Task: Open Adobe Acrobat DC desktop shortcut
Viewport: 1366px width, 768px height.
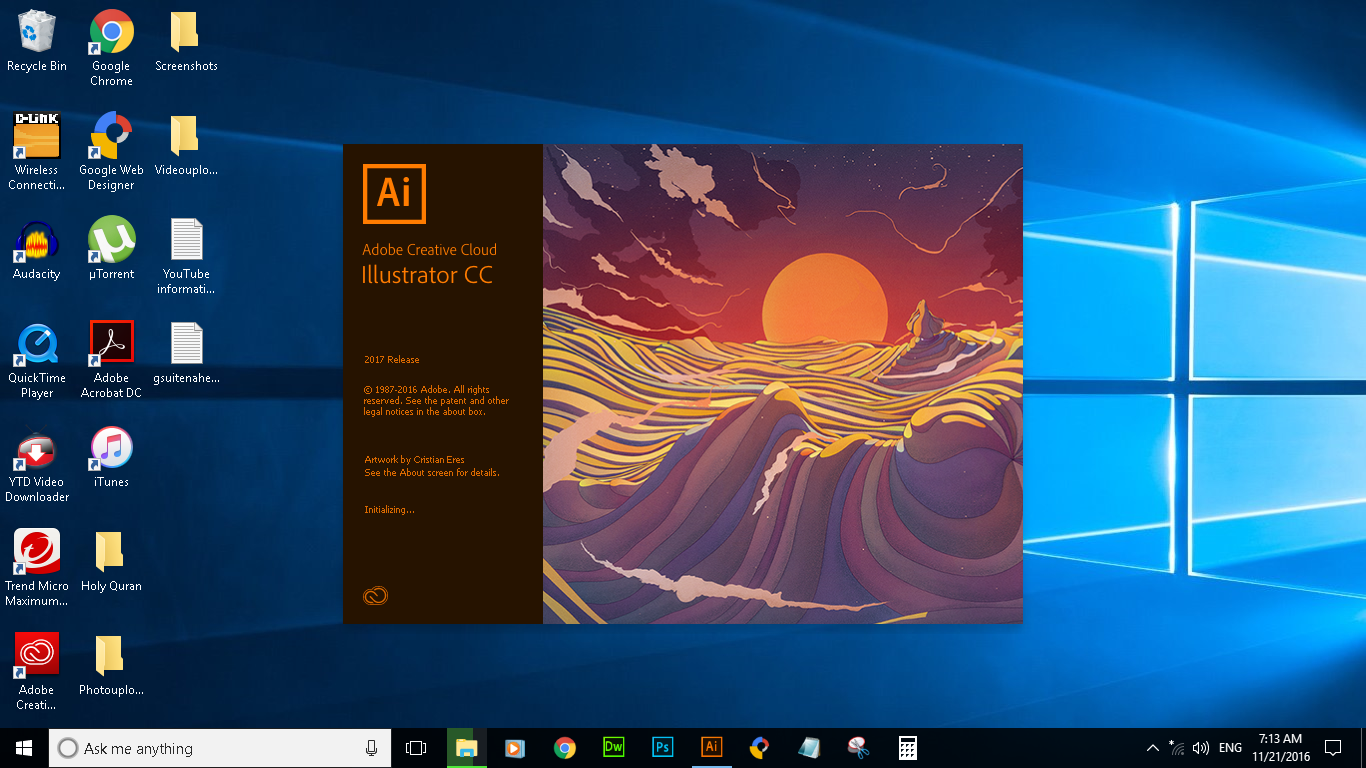Action: click(x=111, y=360)
